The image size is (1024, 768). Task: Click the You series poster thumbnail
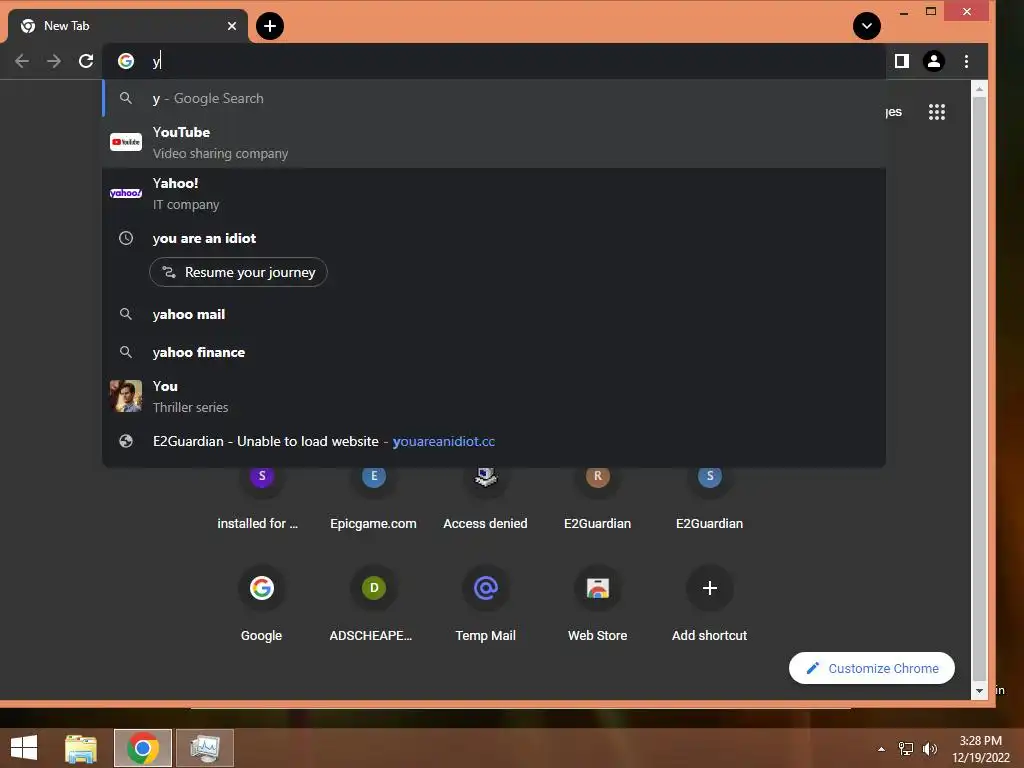click(x=126, y=396)
